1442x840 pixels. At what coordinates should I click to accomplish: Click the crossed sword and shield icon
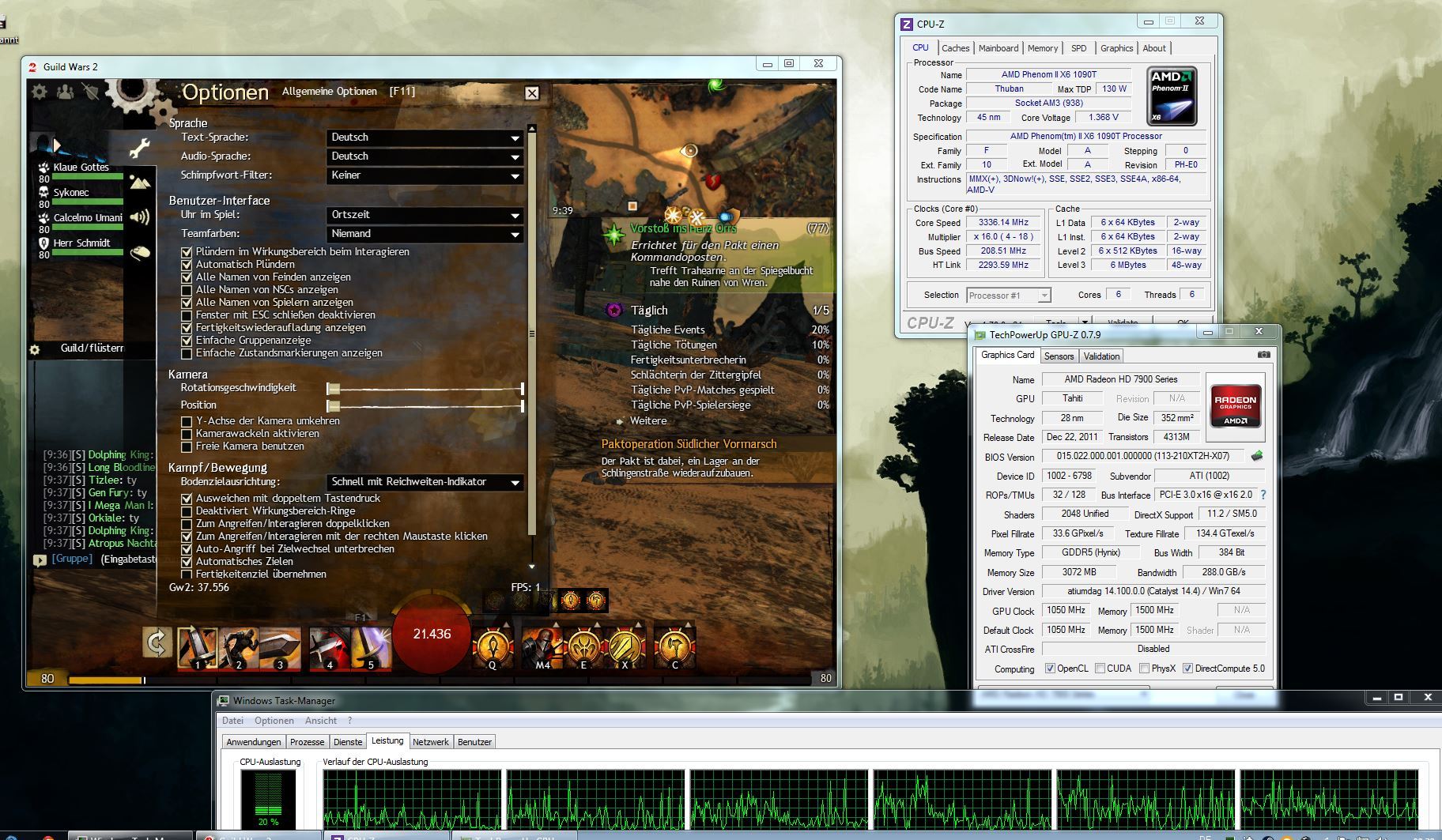pyautogui.click(x=91, y=92)
